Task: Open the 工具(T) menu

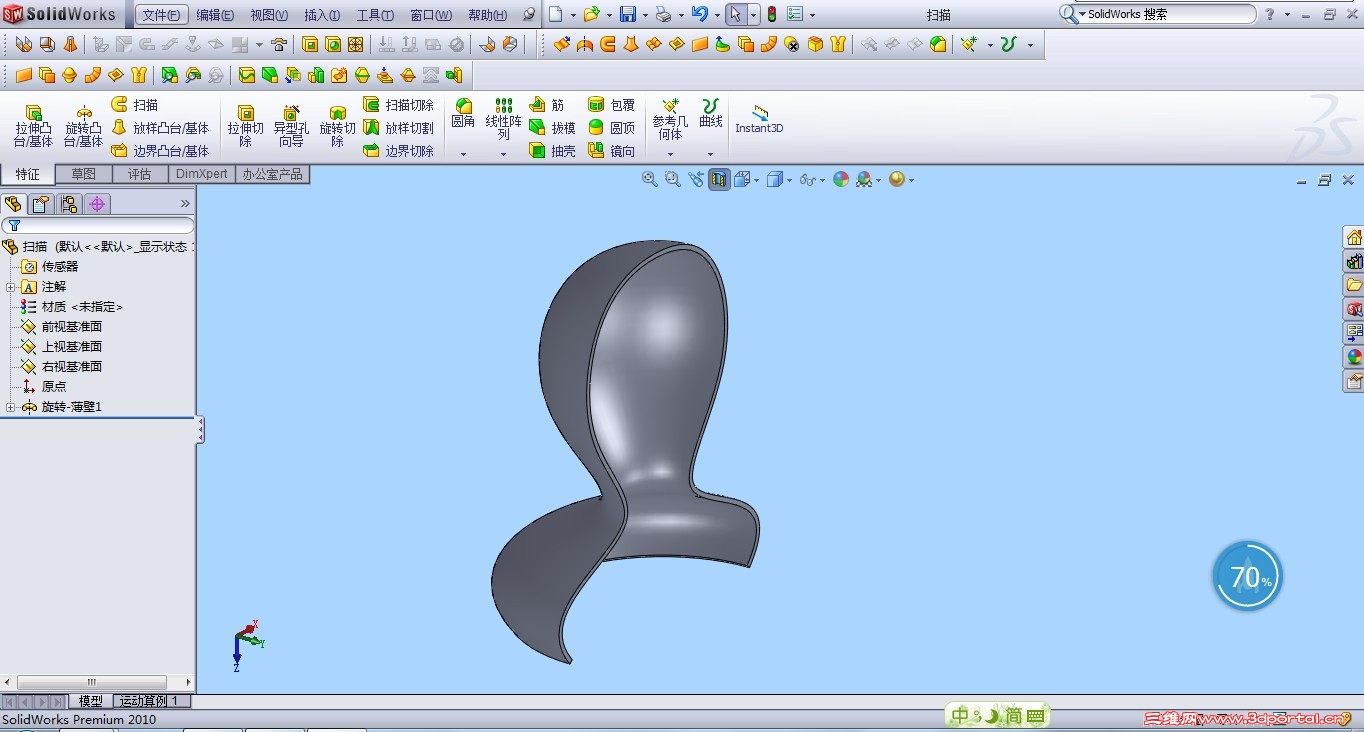Action: (375, 15)
